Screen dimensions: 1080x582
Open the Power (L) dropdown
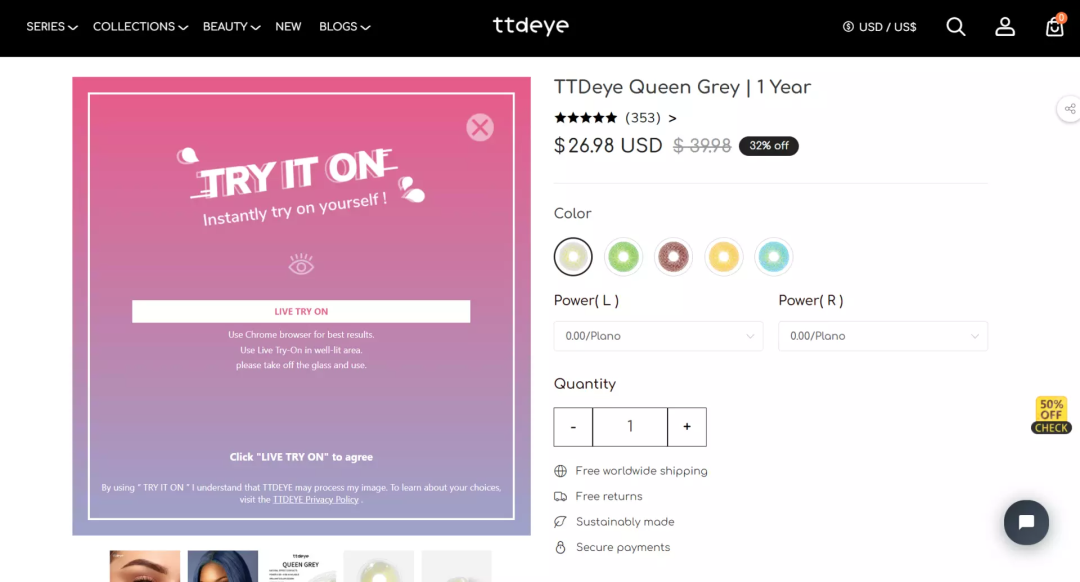658,336
